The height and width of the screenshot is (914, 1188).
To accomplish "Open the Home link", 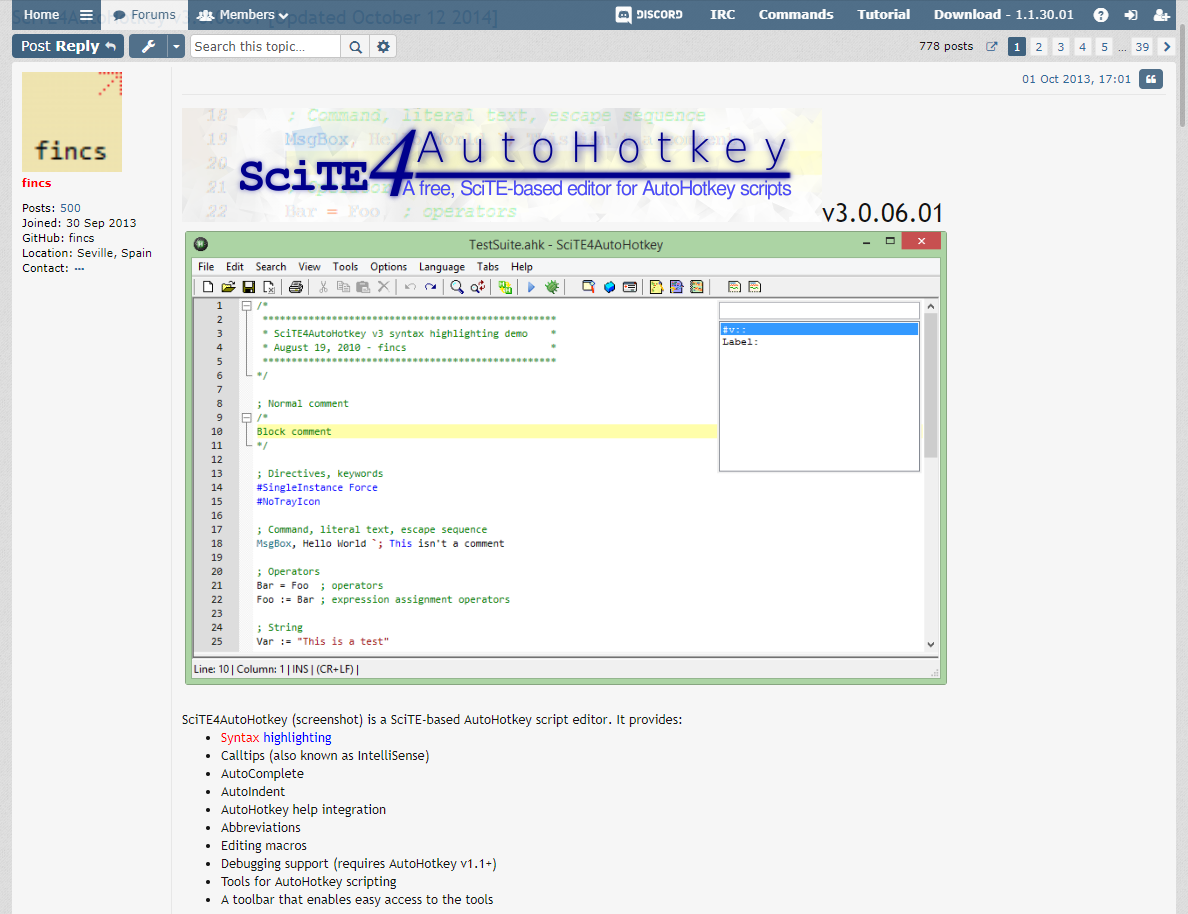I will (42, 14).
